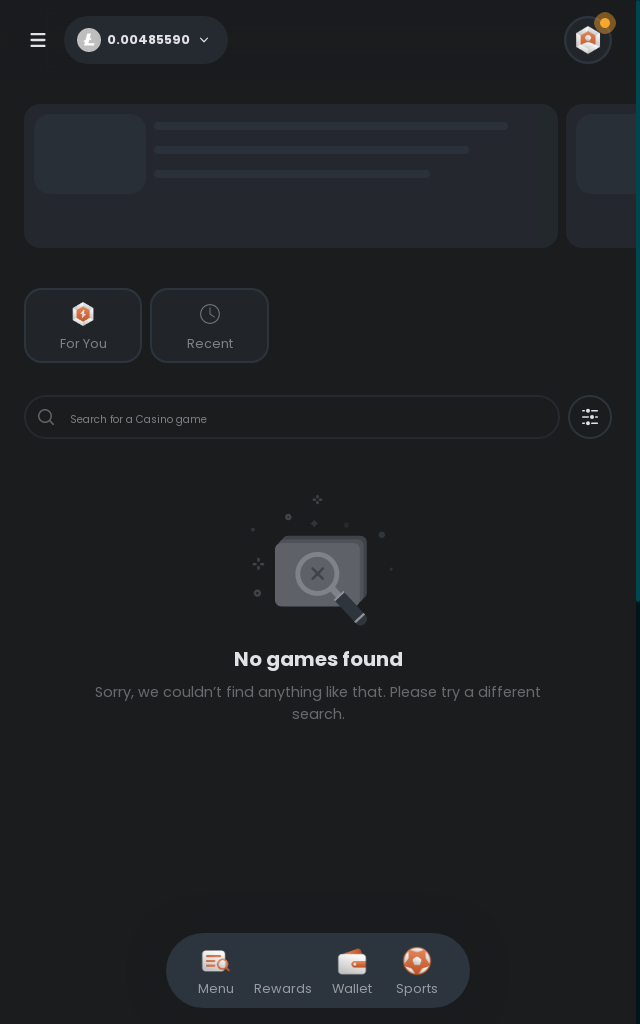Open the Wallet from bottom navigation

(352, 972)
